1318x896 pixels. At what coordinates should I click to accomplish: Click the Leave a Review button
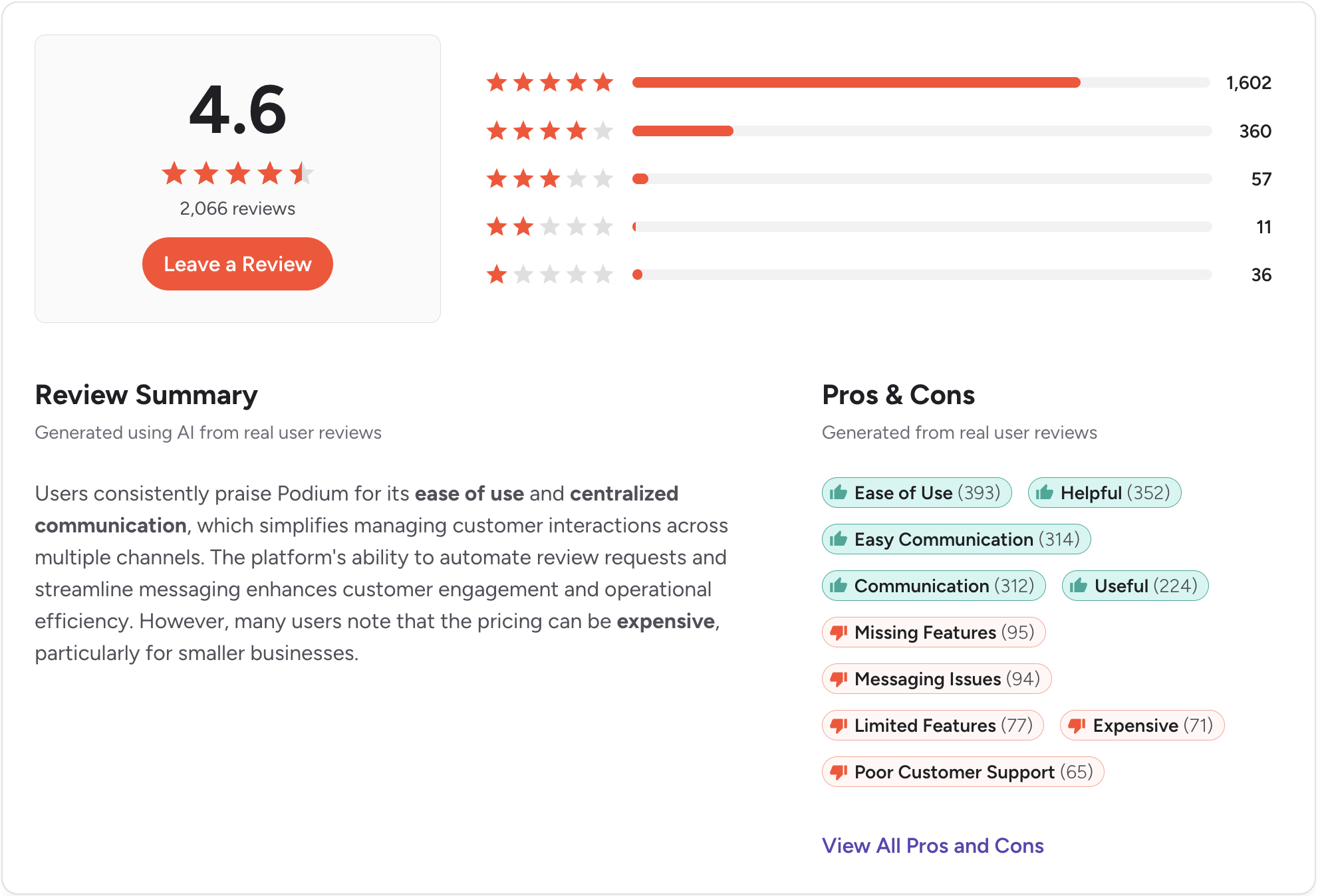237,263
